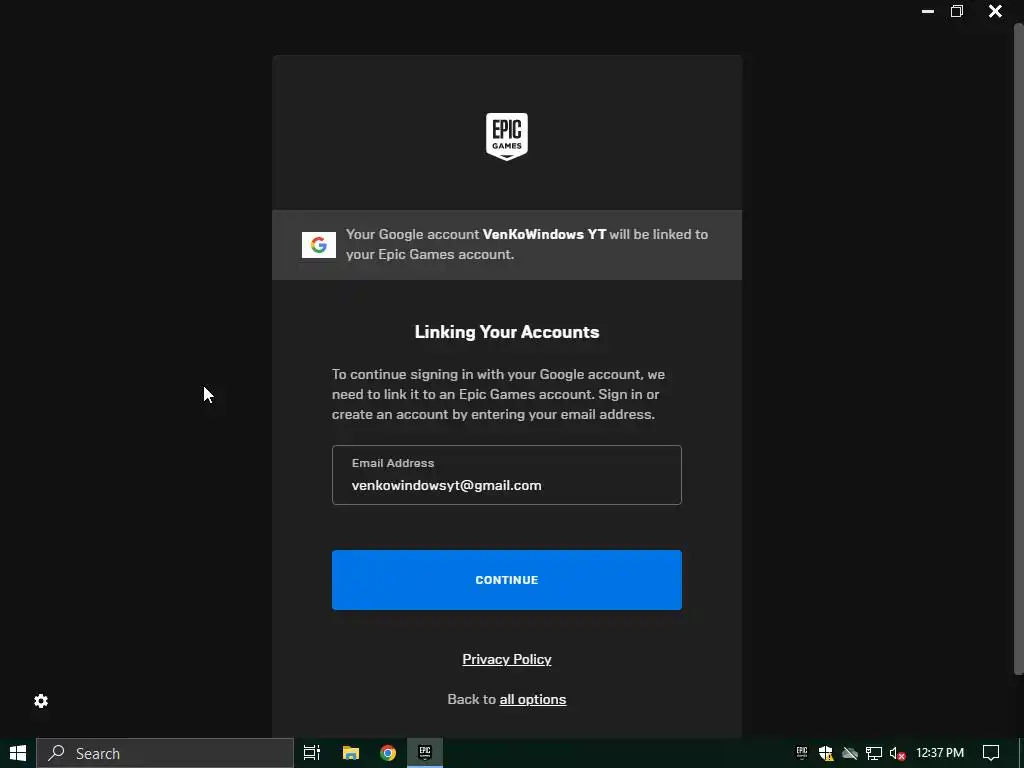Open the Privacy Policy link

point(507,659)
